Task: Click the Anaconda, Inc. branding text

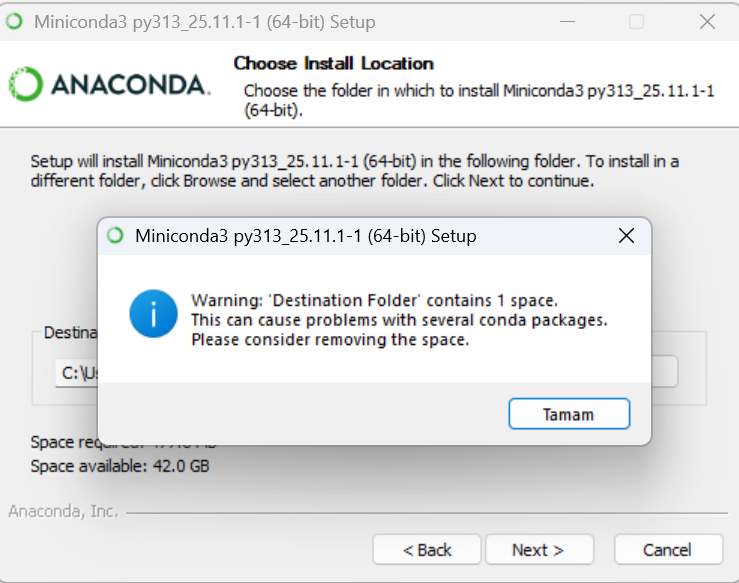Action: (63, 512)
